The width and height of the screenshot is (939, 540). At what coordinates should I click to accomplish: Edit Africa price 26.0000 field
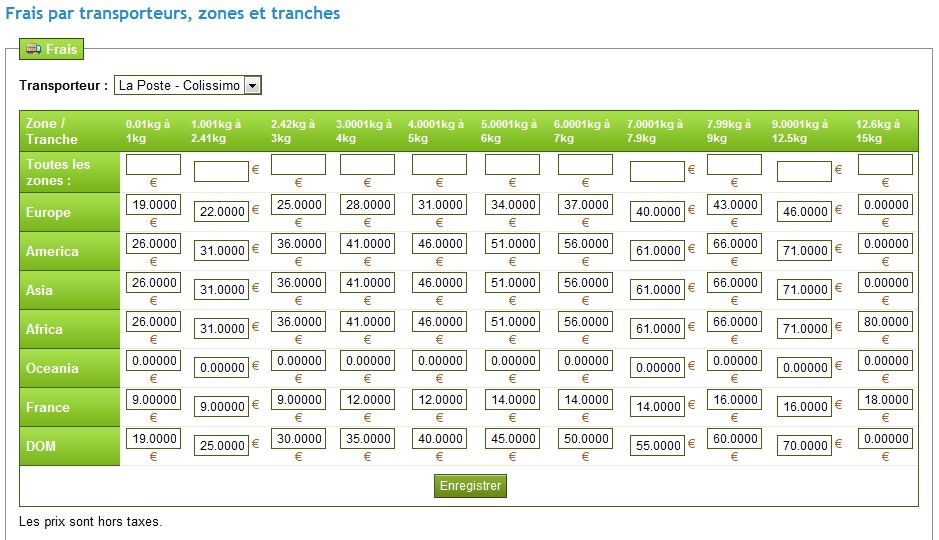(153, 321)
